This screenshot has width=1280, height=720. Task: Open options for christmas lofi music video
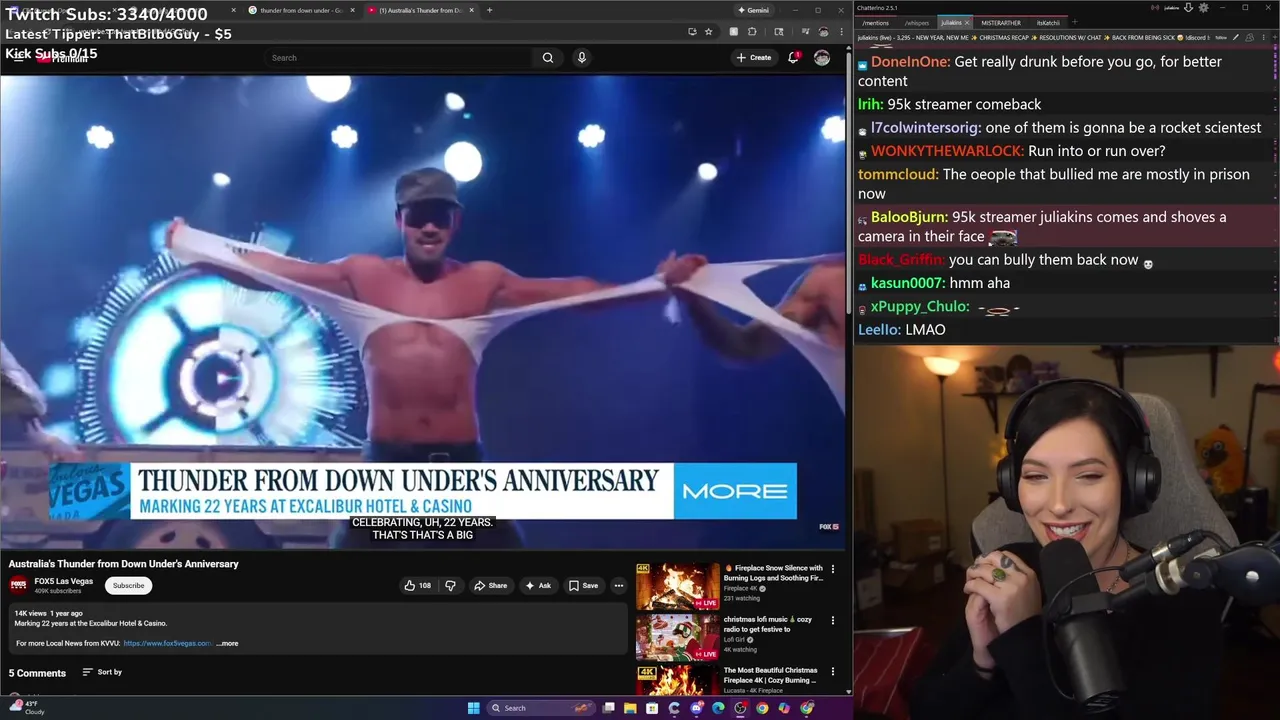coord(833,621)
